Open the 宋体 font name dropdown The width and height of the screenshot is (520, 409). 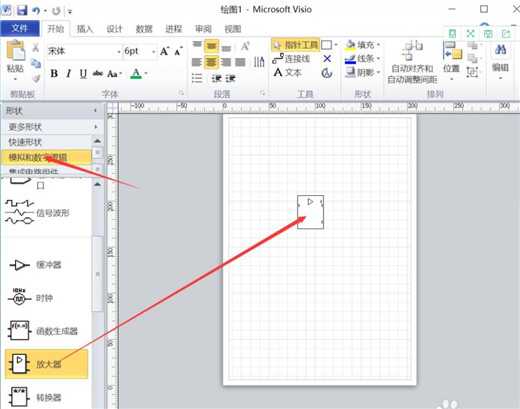119,51
